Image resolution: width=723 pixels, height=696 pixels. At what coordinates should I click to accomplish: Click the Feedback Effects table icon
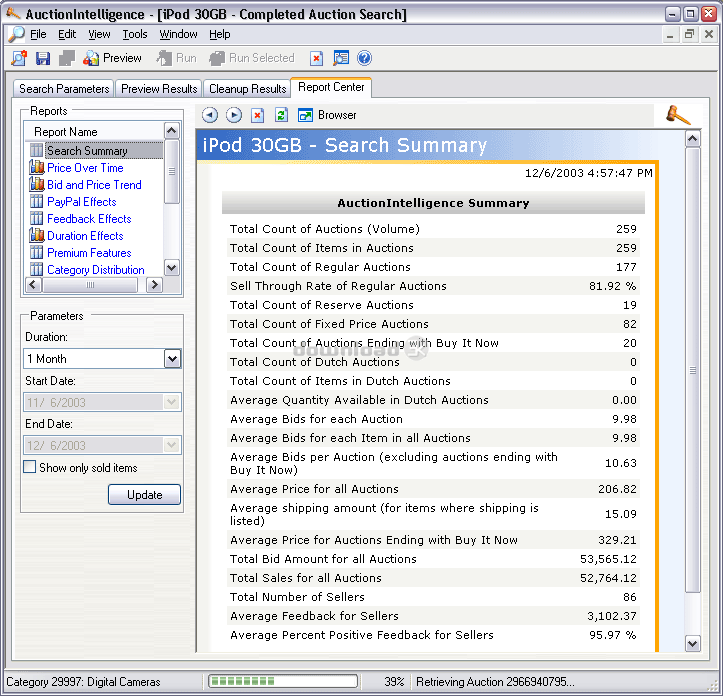[x=36, y=219]
